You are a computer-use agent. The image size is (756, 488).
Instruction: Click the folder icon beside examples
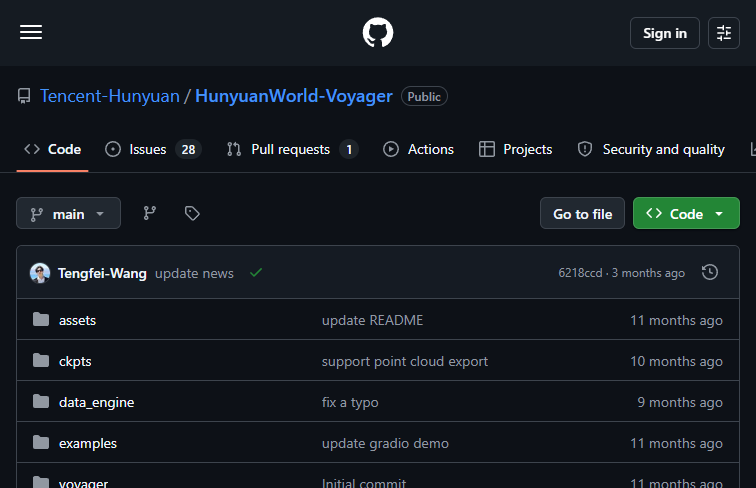[41, 442]
